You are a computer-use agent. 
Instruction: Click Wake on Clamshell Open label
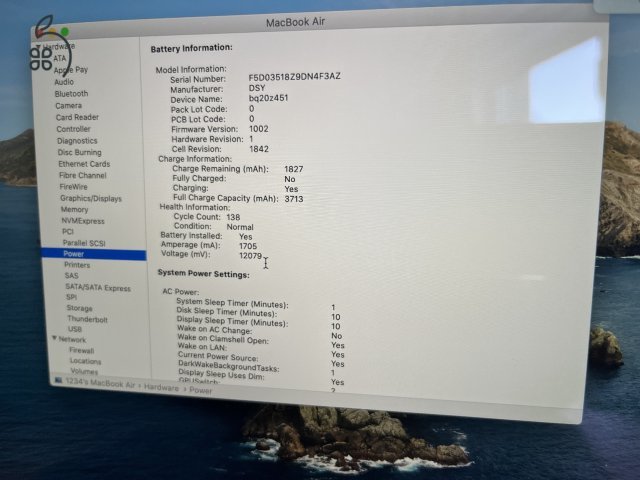[x=223, y=339]
